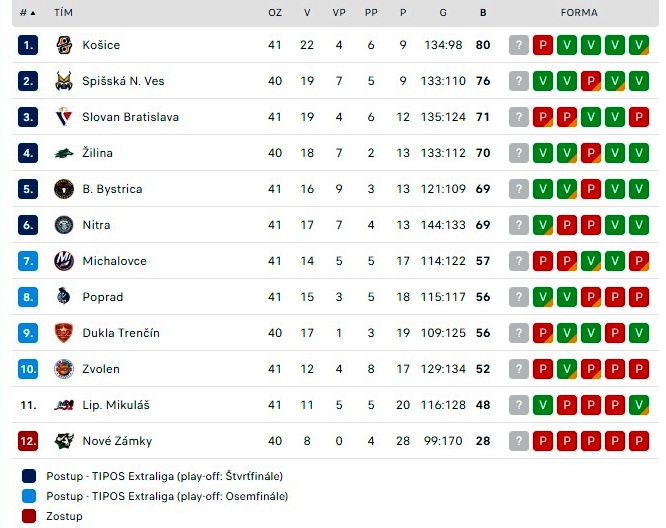Viewport: 666px width, 528px height.
Task: Open the Zvolen team logo
Action: click(x=64, y=369)
